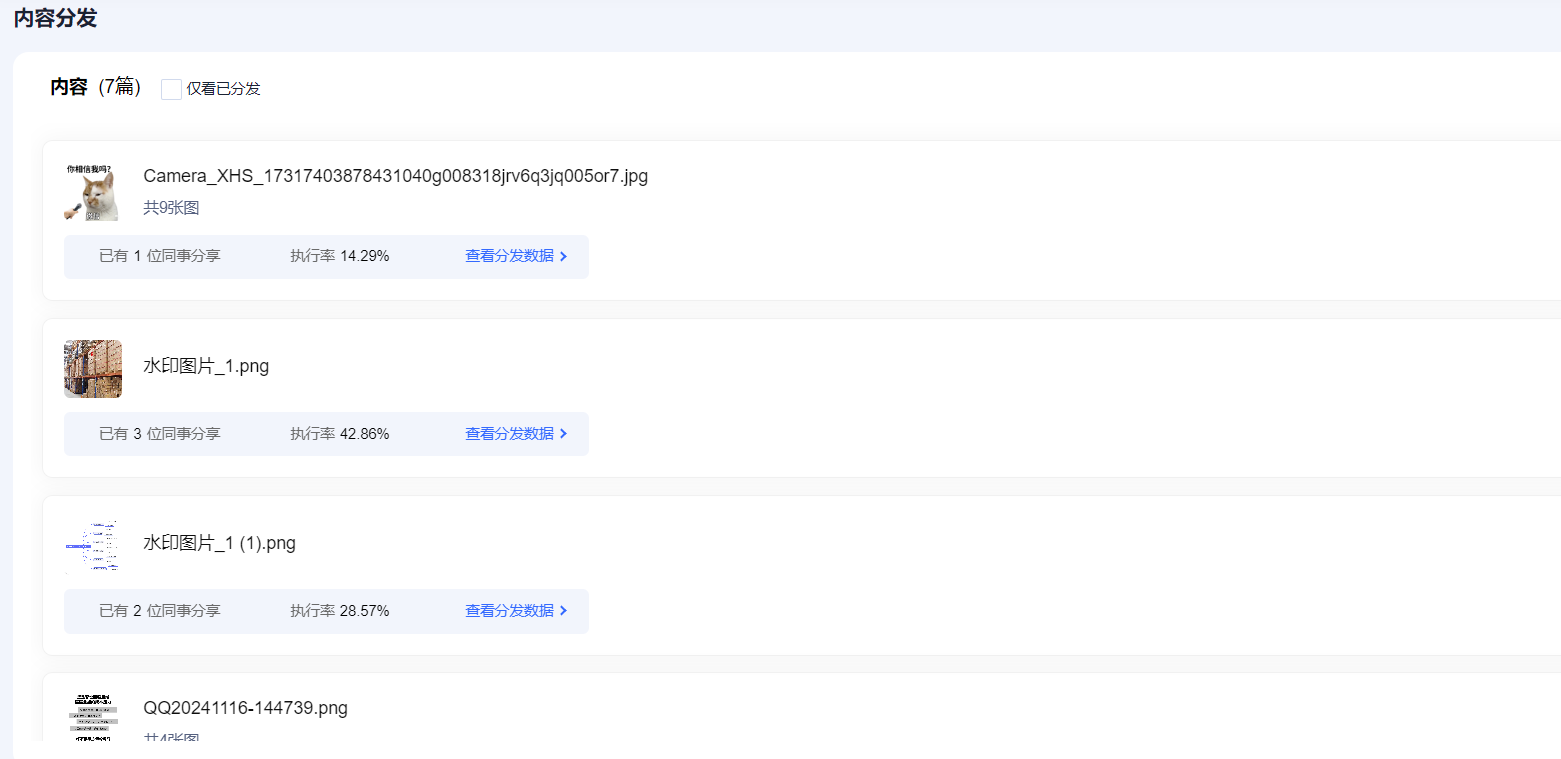The height and width of the screenshot is (759, 1561).
Task: Enable the 仅看已分发 checkbox
Action: pyautogui.click(x=171, y=89)
